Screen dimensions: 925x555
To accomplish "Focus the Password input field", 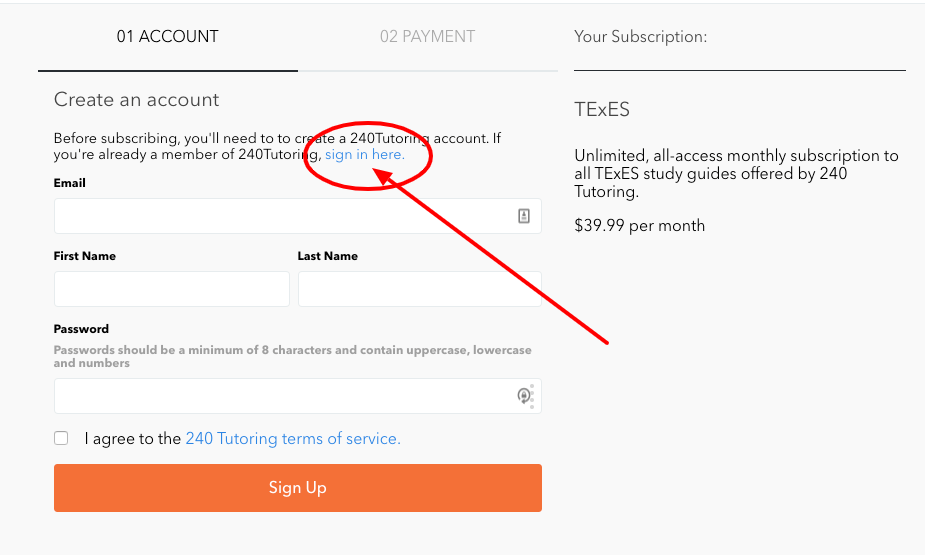I will tap(298, 396).
